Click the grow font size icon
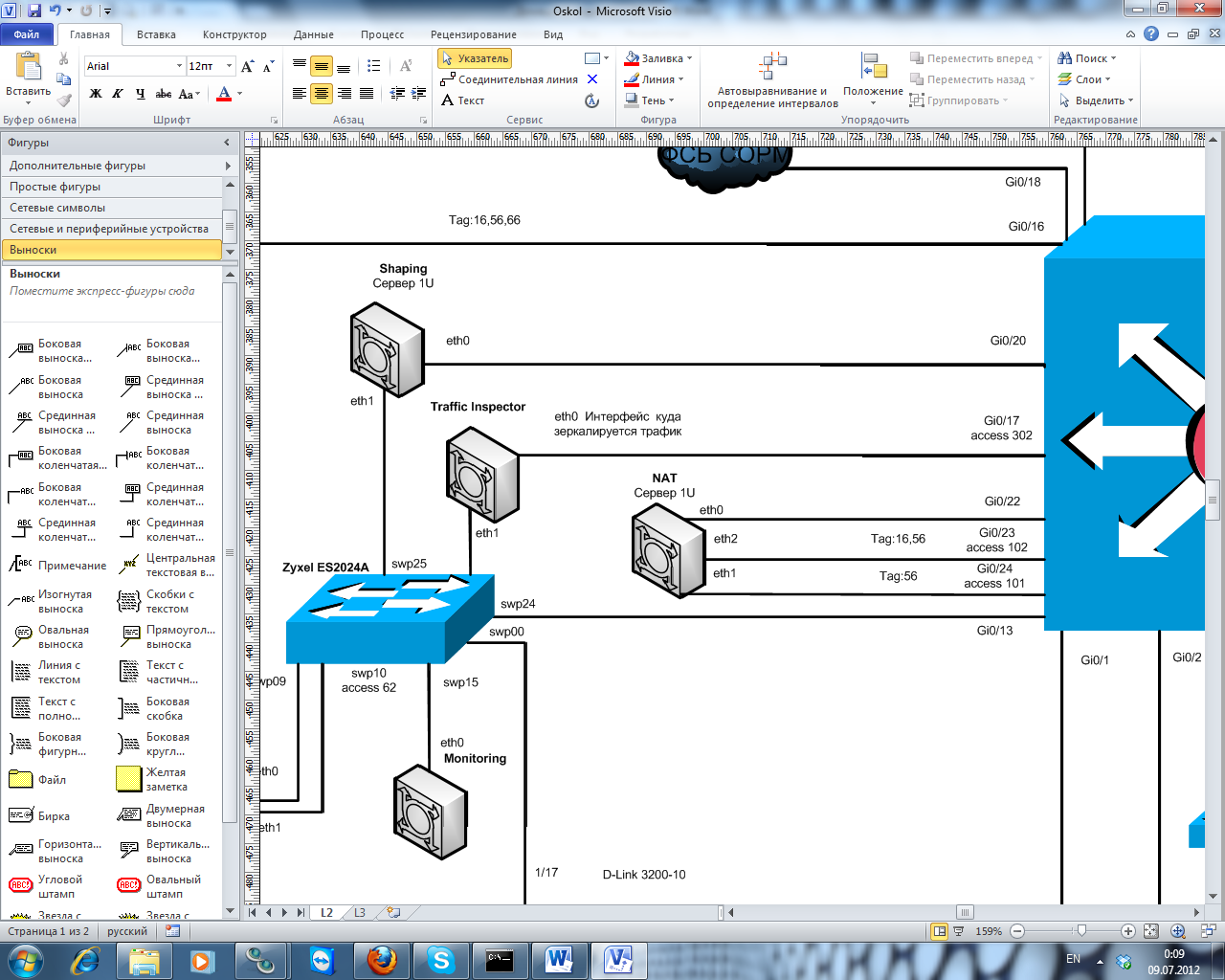The image size is (1225, 980). [248, 66]
